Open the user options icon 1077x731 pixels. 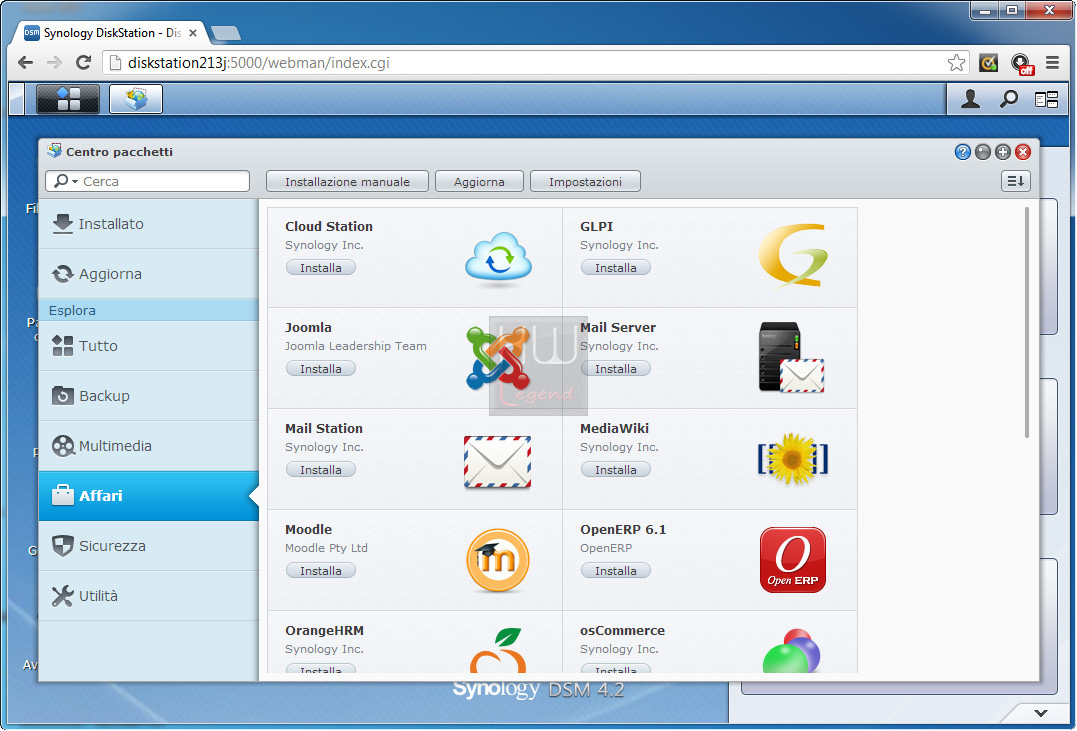coord(970,100)
